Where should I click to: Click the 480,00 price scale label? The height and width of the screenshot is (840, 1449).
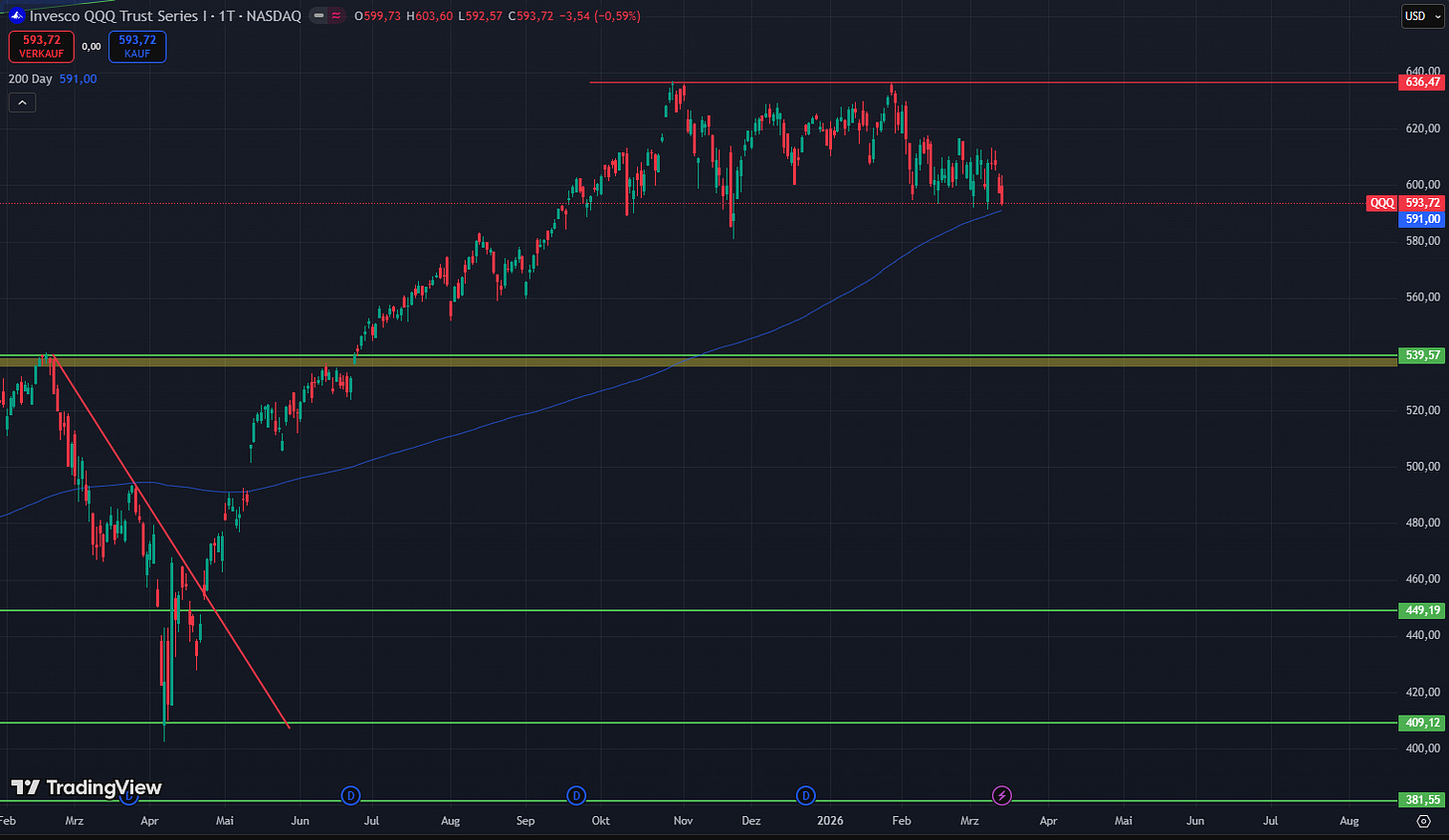click(1422, 523)
